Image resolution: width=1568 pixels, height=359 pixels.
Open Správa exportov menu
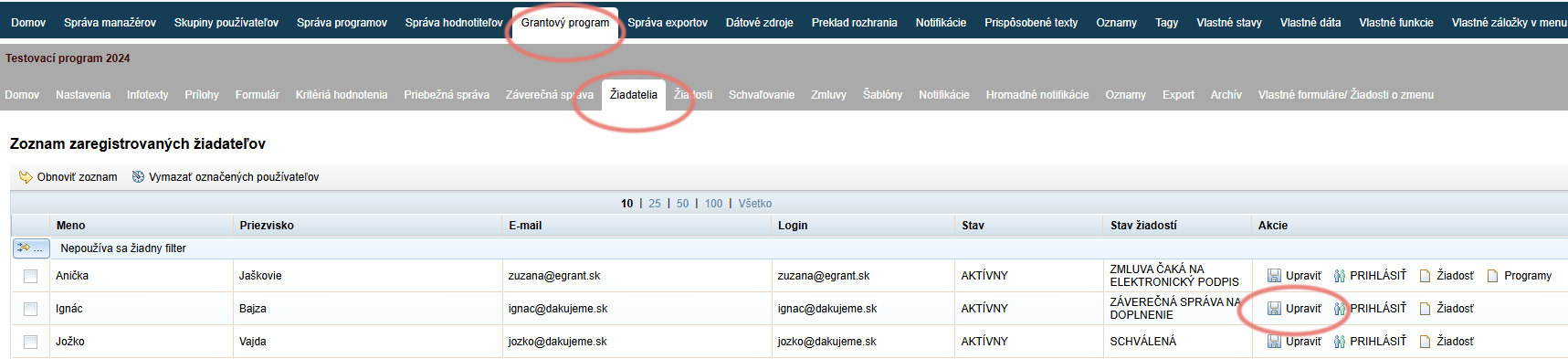point(668,23)
